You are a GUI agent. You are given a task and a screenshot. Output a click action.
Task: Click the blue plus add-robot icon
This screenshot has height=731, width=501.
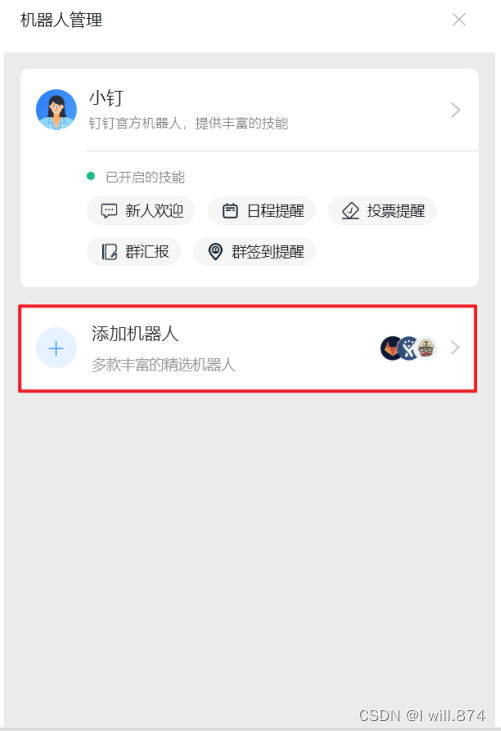56,348
